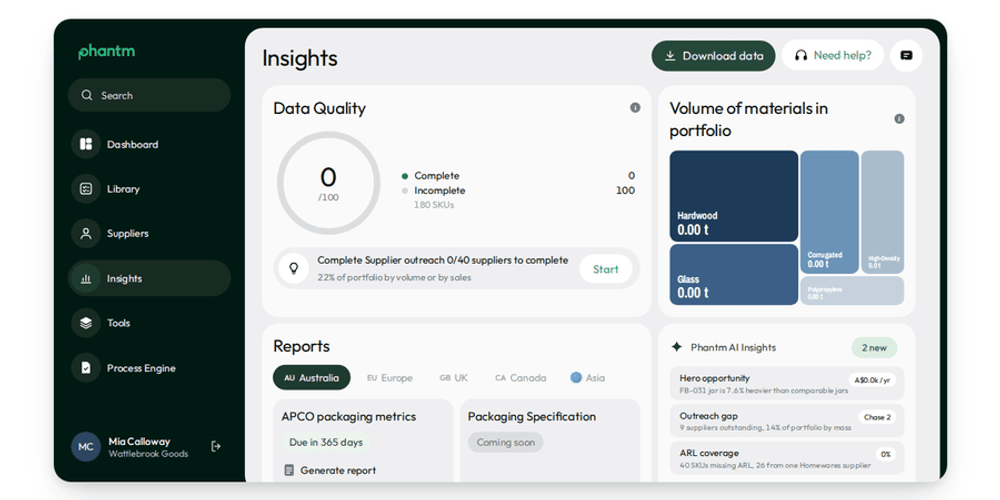The width and height of the screenshot is (1000, 500).
Task: Click the download arrow icon
Action: [x=670, y=56]
